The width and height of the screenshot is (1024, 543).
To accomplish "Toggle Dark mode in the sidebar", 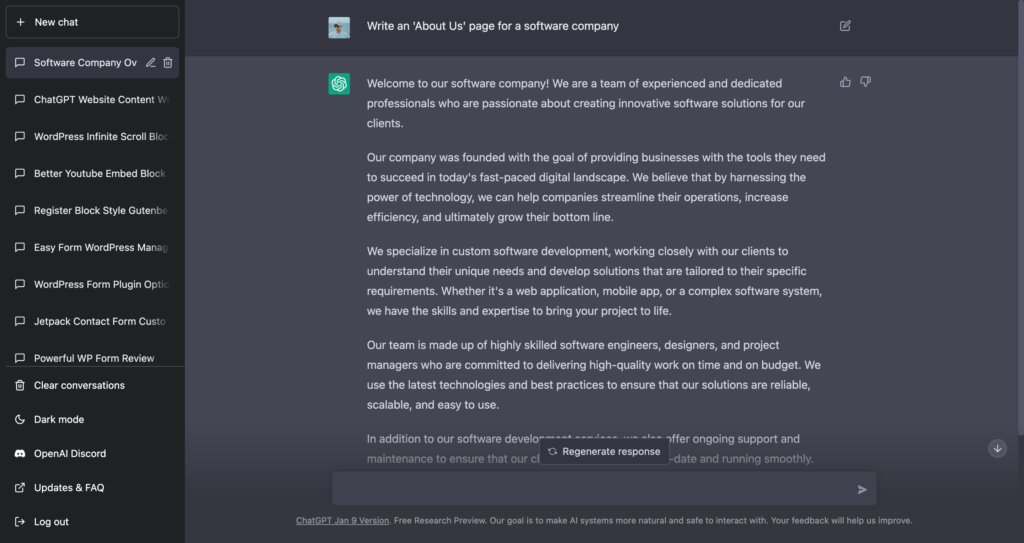I will click(92, 420).
